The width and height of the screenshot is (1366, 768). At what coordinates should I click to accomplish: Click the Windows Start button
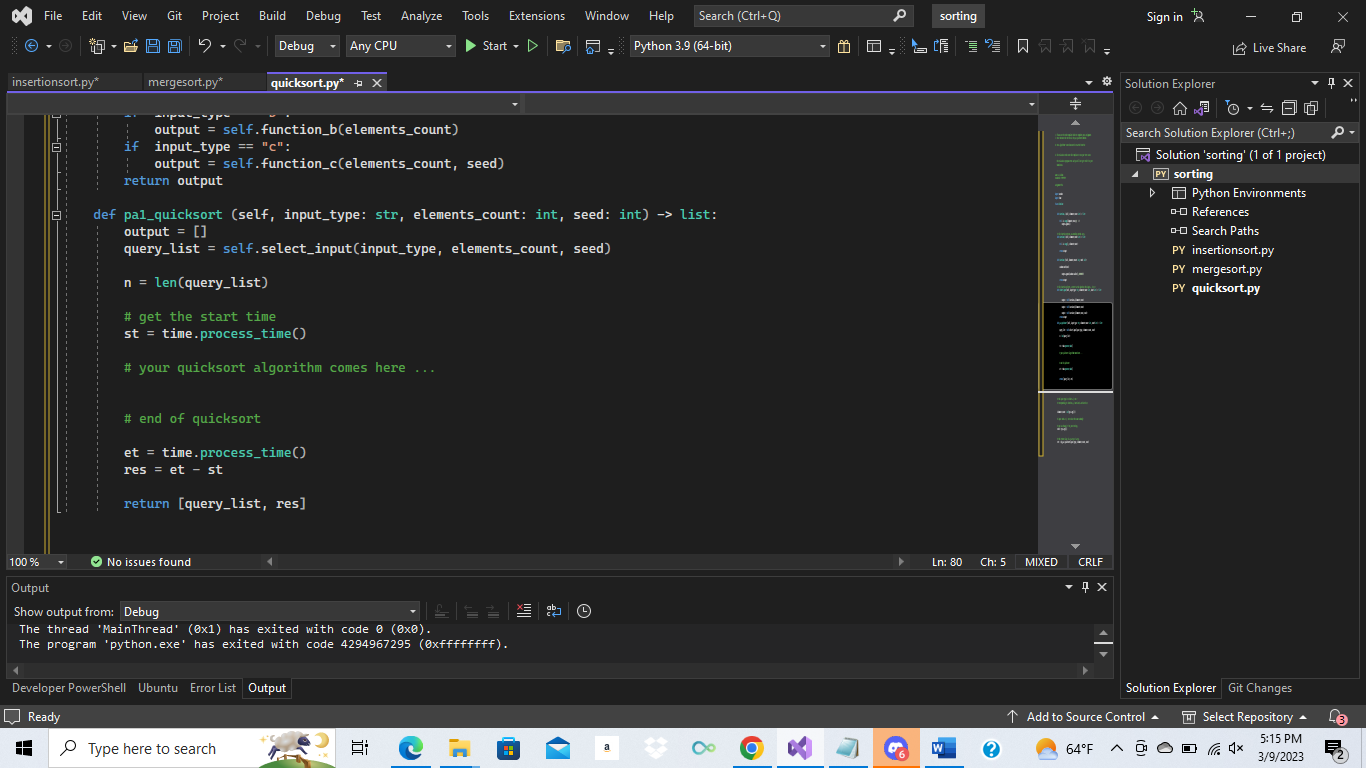pyautogui.click(x=24, y=748)
